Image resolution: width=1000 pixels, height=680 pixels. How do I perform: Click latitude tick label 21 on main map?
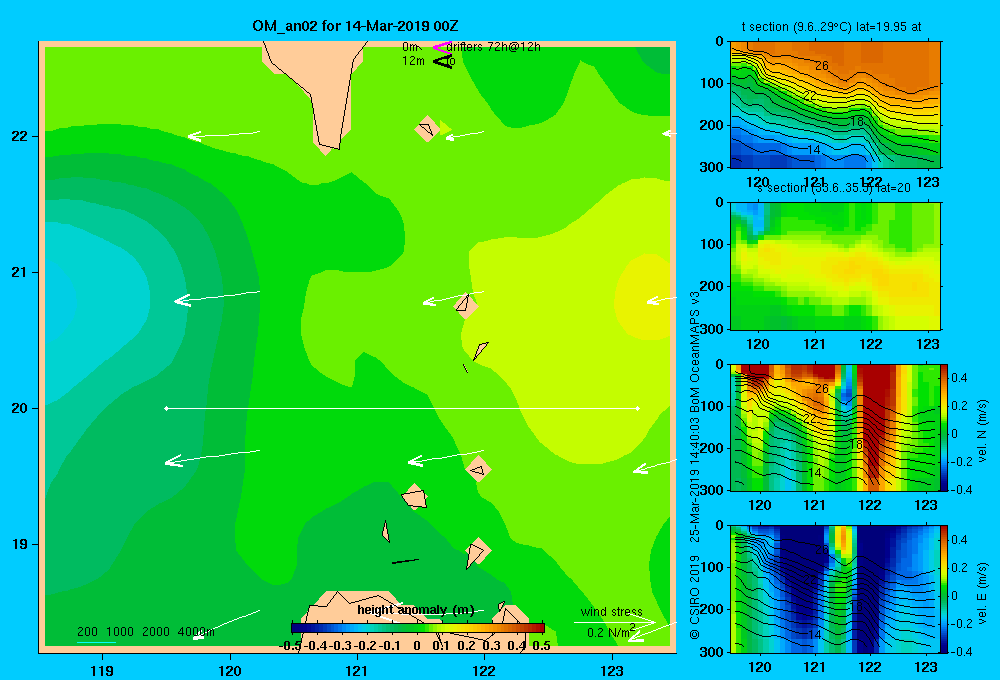point(20,272)
